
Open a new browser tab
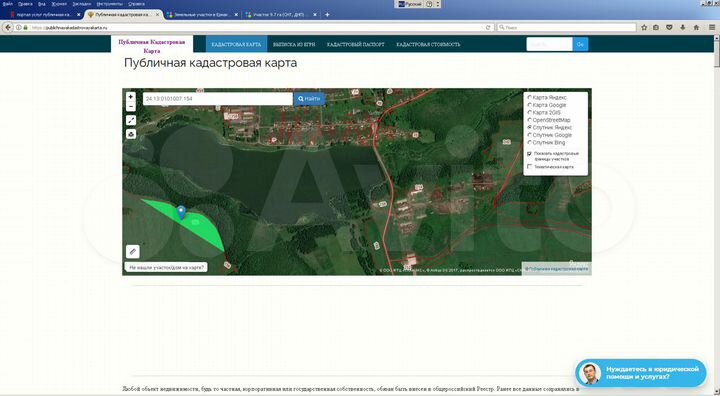point(327,15)
